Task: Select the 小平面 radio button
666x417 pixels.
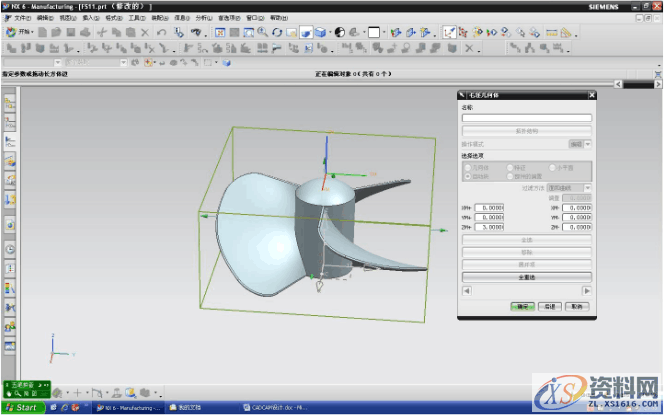Action: [x=553, y=167]
